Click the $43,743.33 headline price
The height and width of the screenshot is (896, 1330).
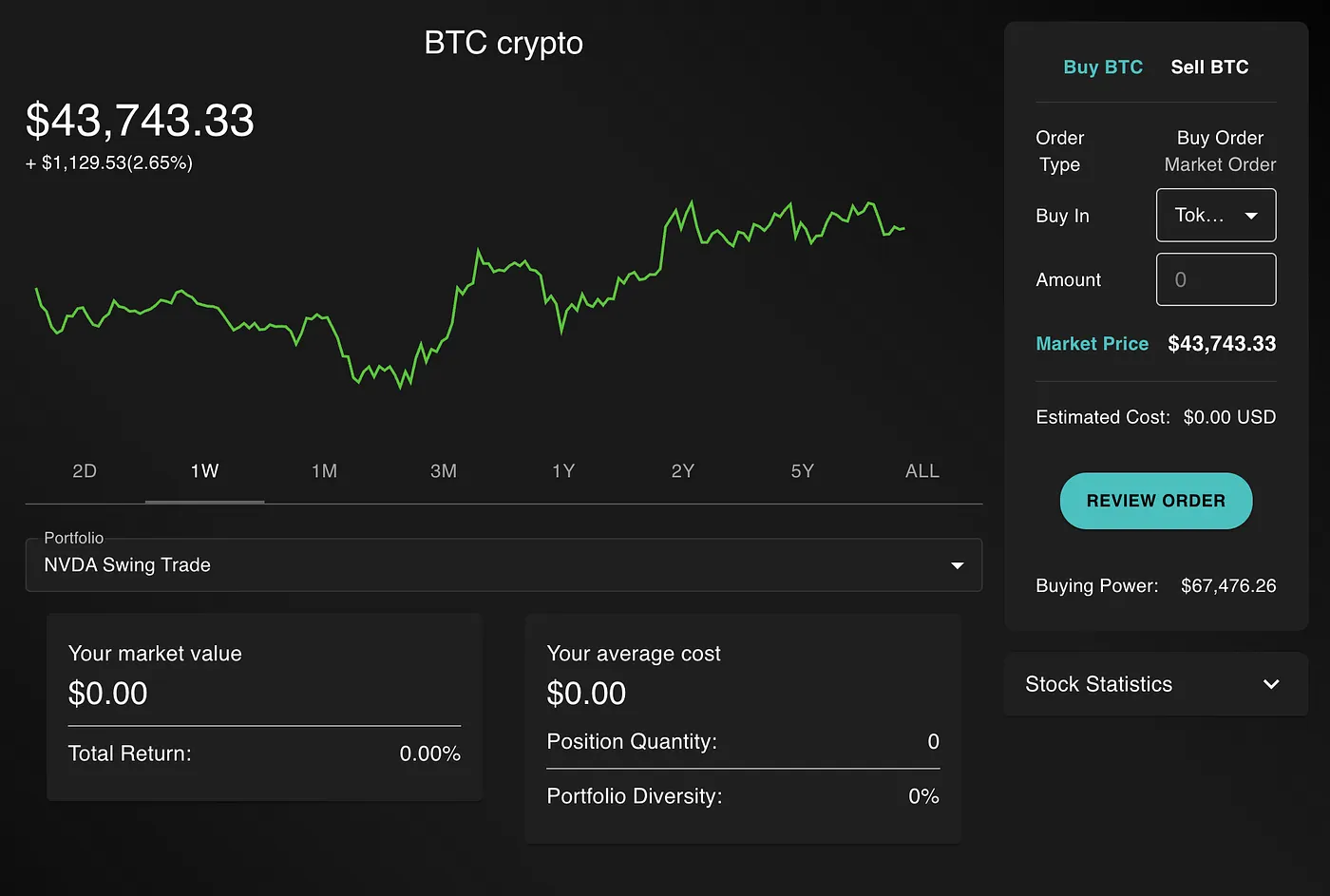140,121
